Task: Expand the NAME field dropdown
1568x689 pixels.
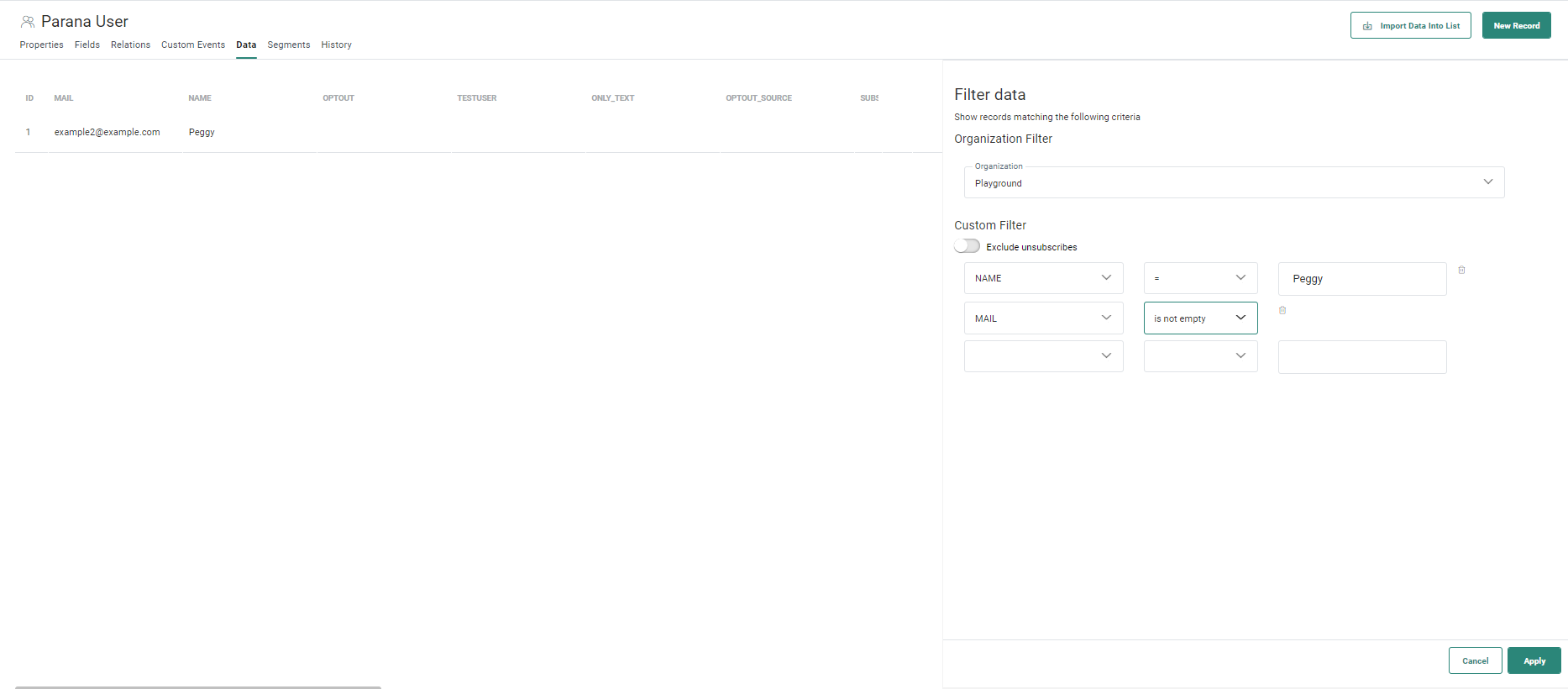Action: pyautogui.click(x=1043, y=278)
